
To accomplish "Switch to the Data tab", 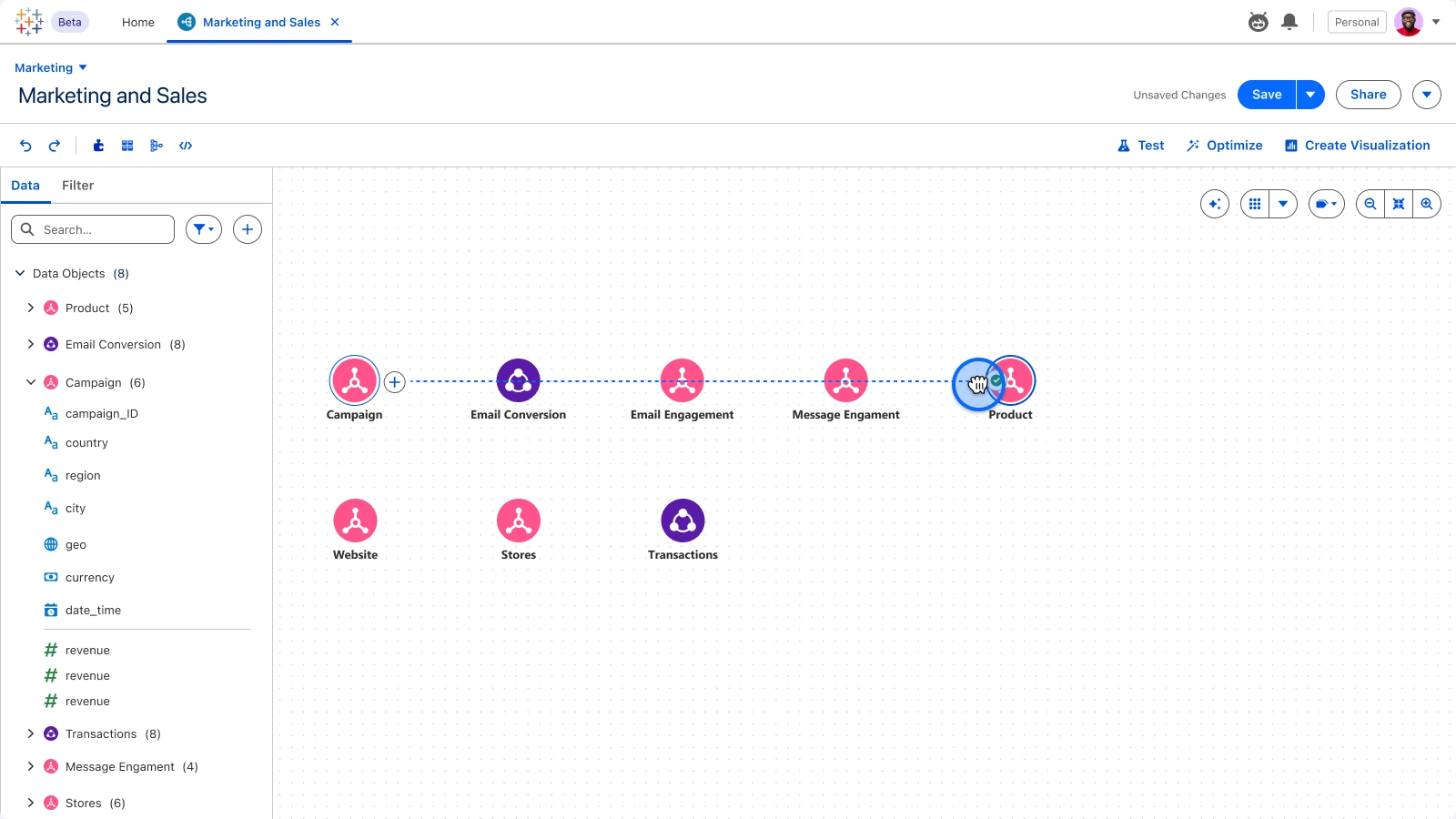I will (x=25, y=186).
